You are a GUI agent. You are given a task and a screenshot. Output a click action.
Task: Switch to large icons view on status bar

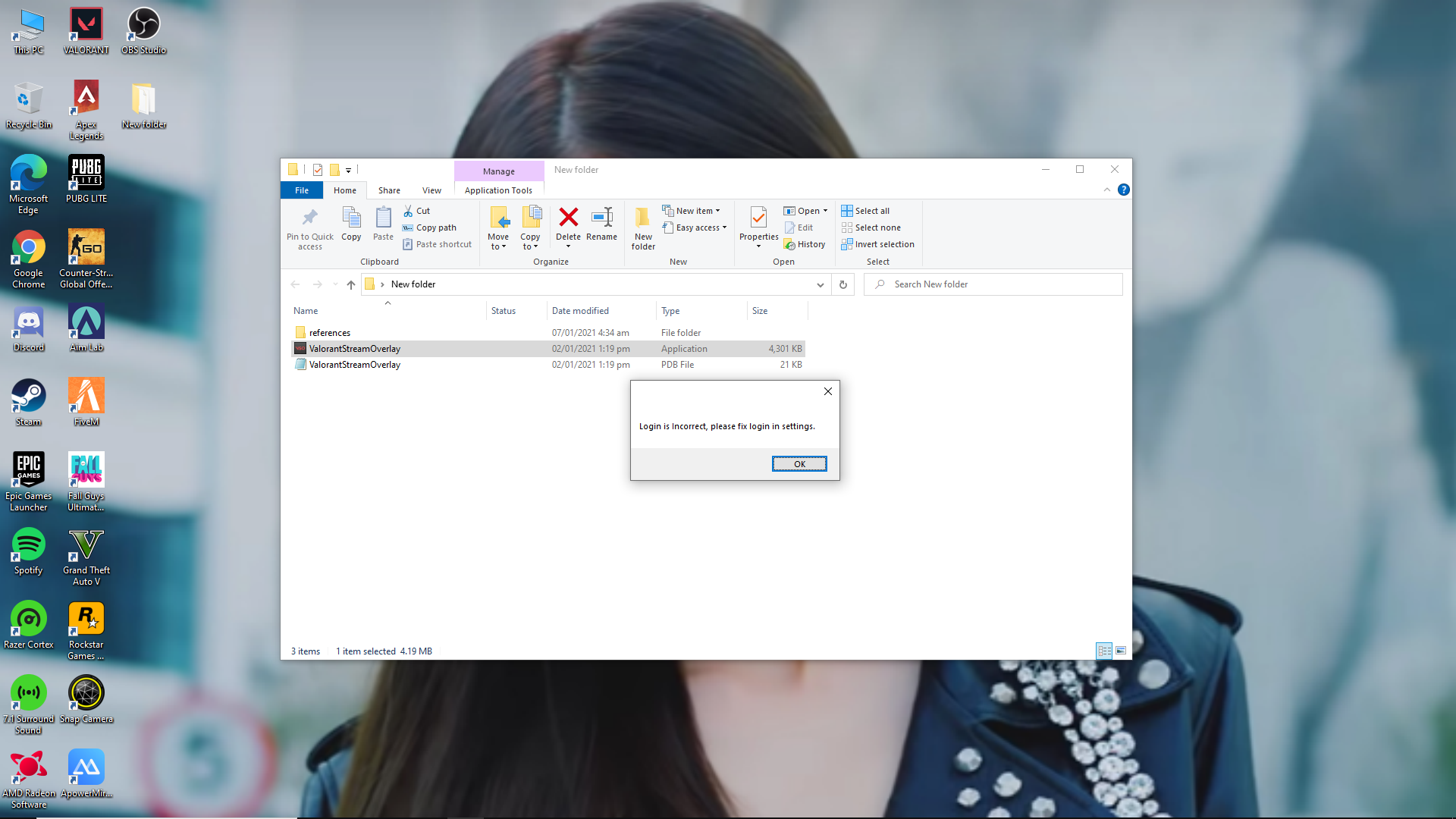point(1120,651)
